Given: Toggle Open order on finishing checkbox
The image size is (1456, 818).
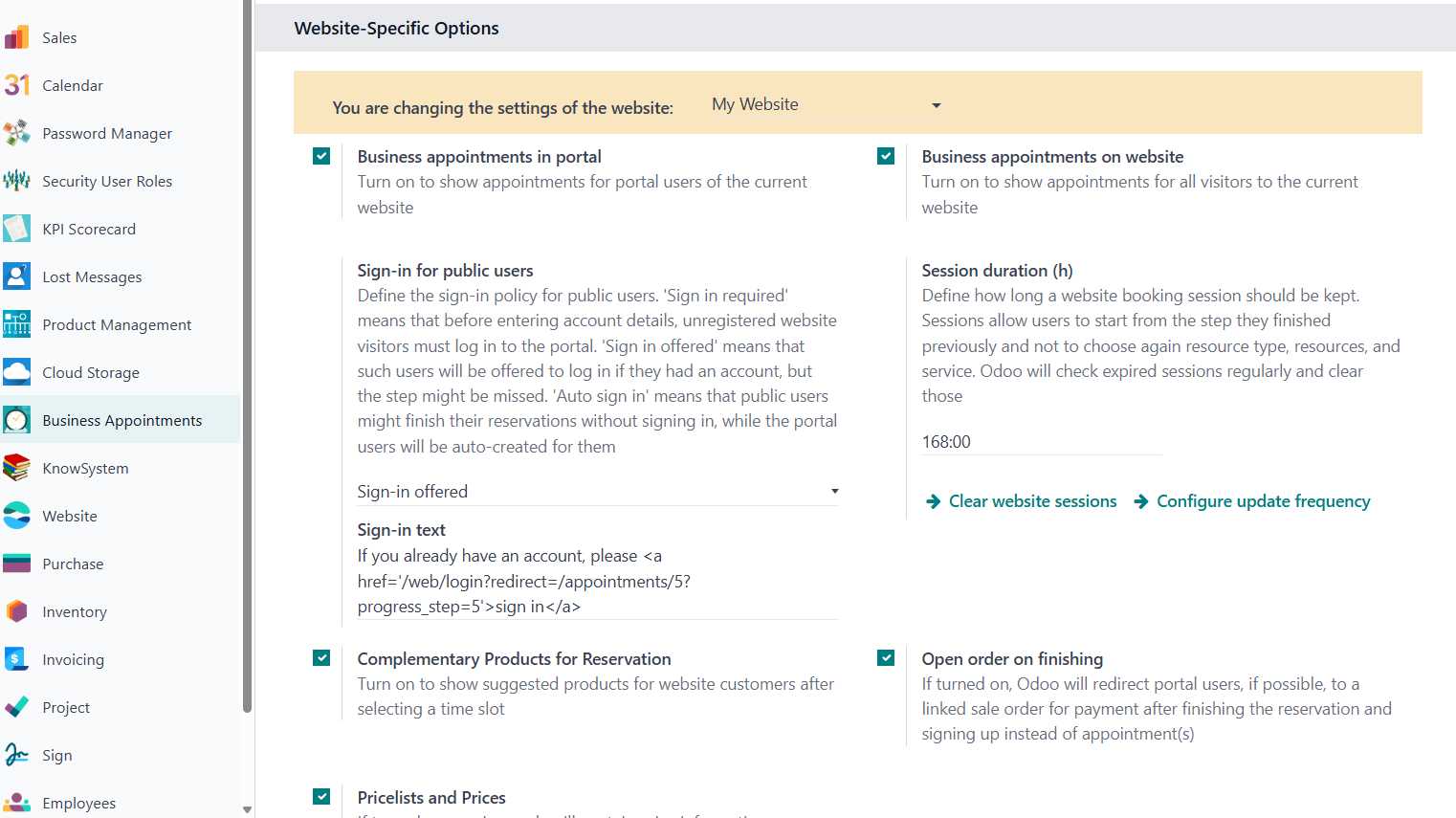Looking at the screenshot, I should 886,658.
